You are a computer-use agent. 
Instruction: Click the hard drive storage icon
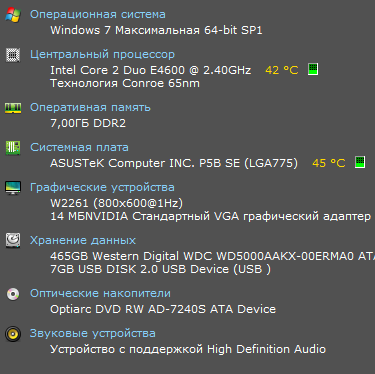point(13,240)
